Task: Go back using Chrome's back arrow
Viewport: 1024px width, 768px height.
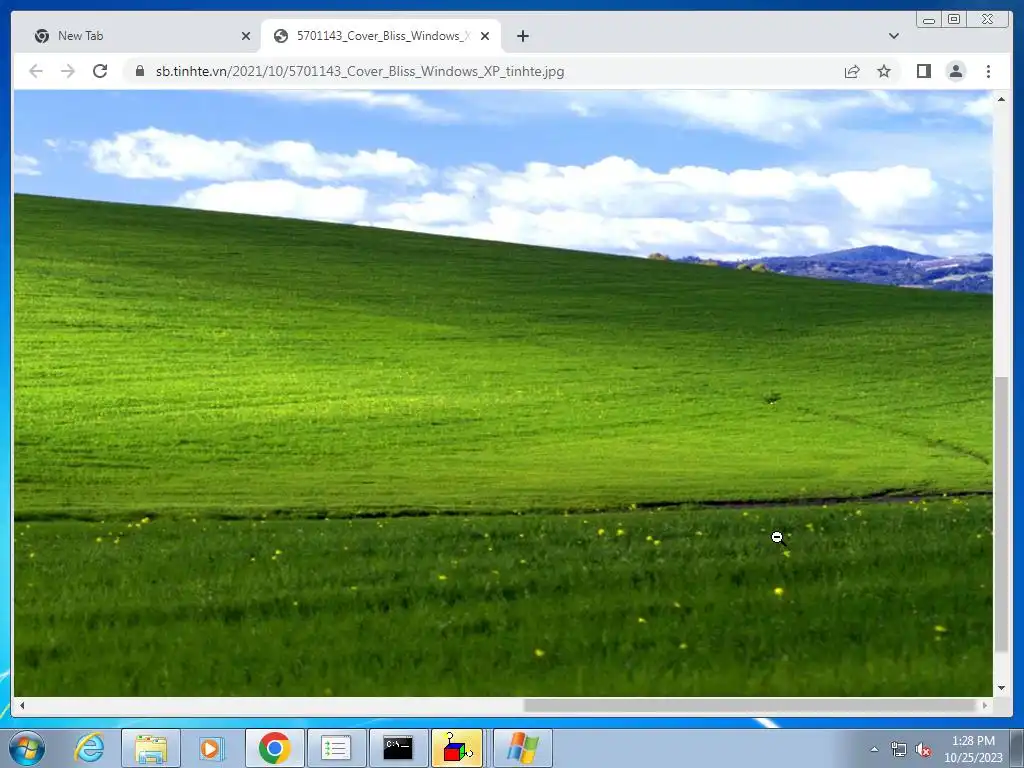Action: tap(36, 71)
